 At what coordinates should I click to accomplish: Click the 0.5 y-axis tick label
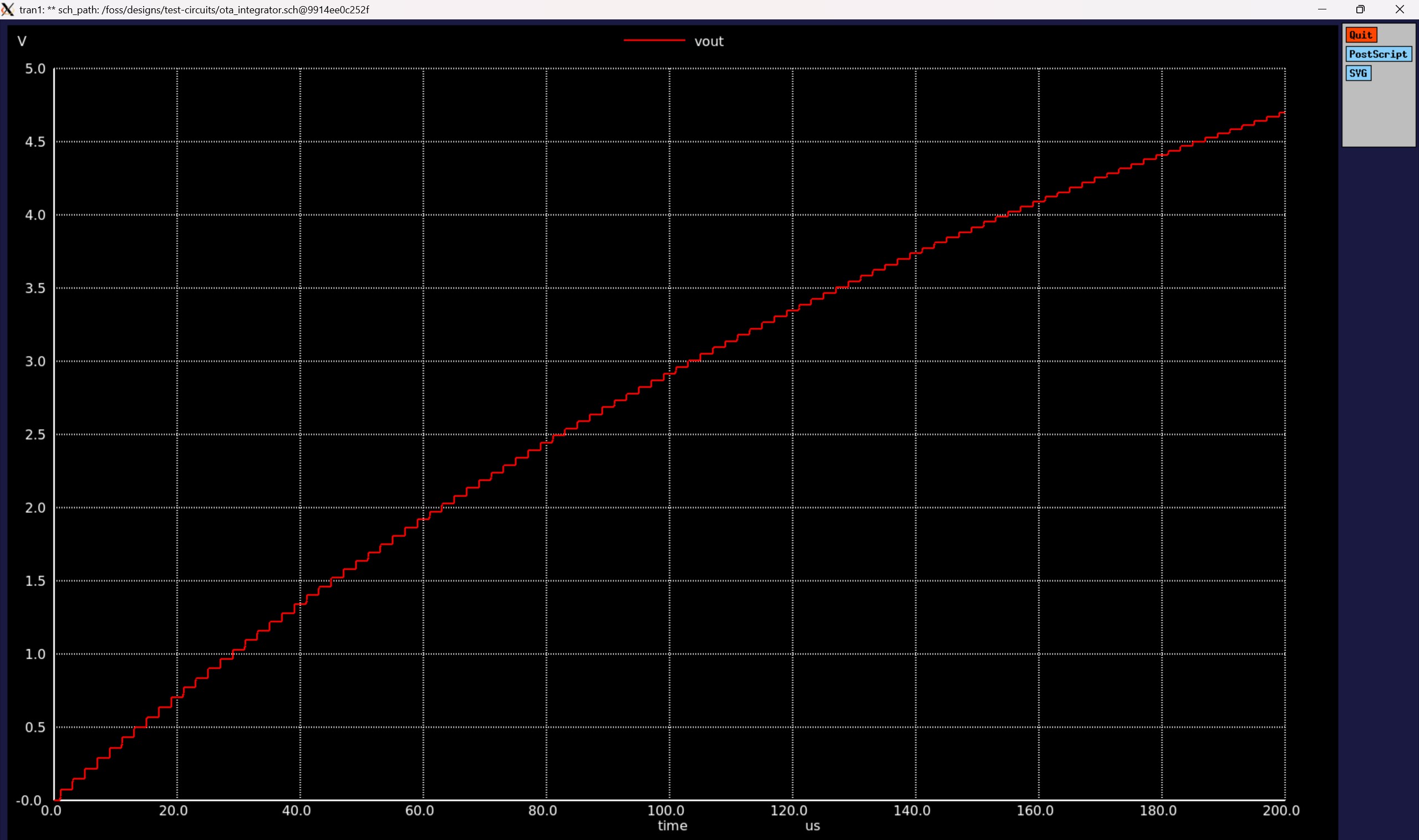[x=35, y=727]
